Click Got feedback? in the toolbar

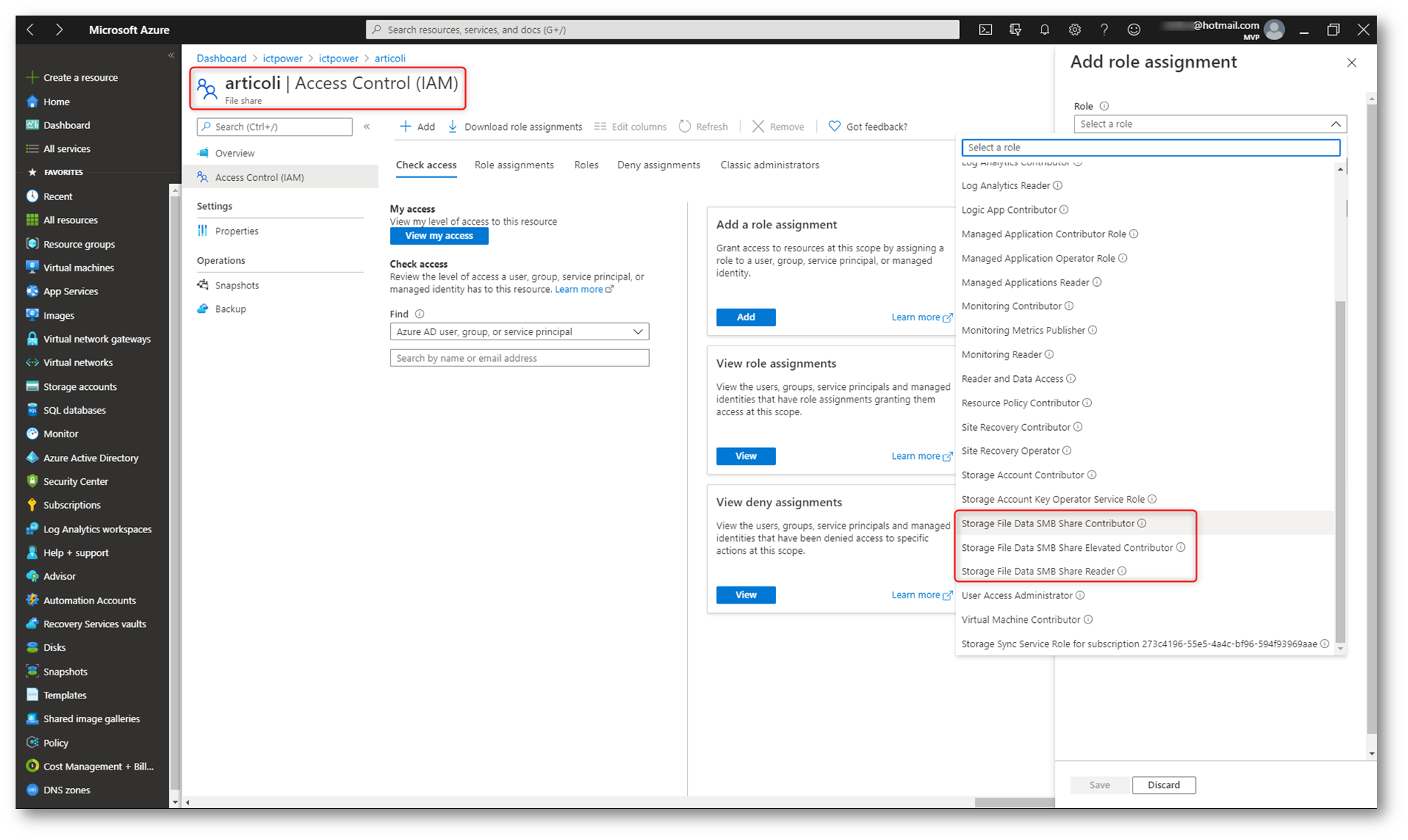(x=867, y=127)
